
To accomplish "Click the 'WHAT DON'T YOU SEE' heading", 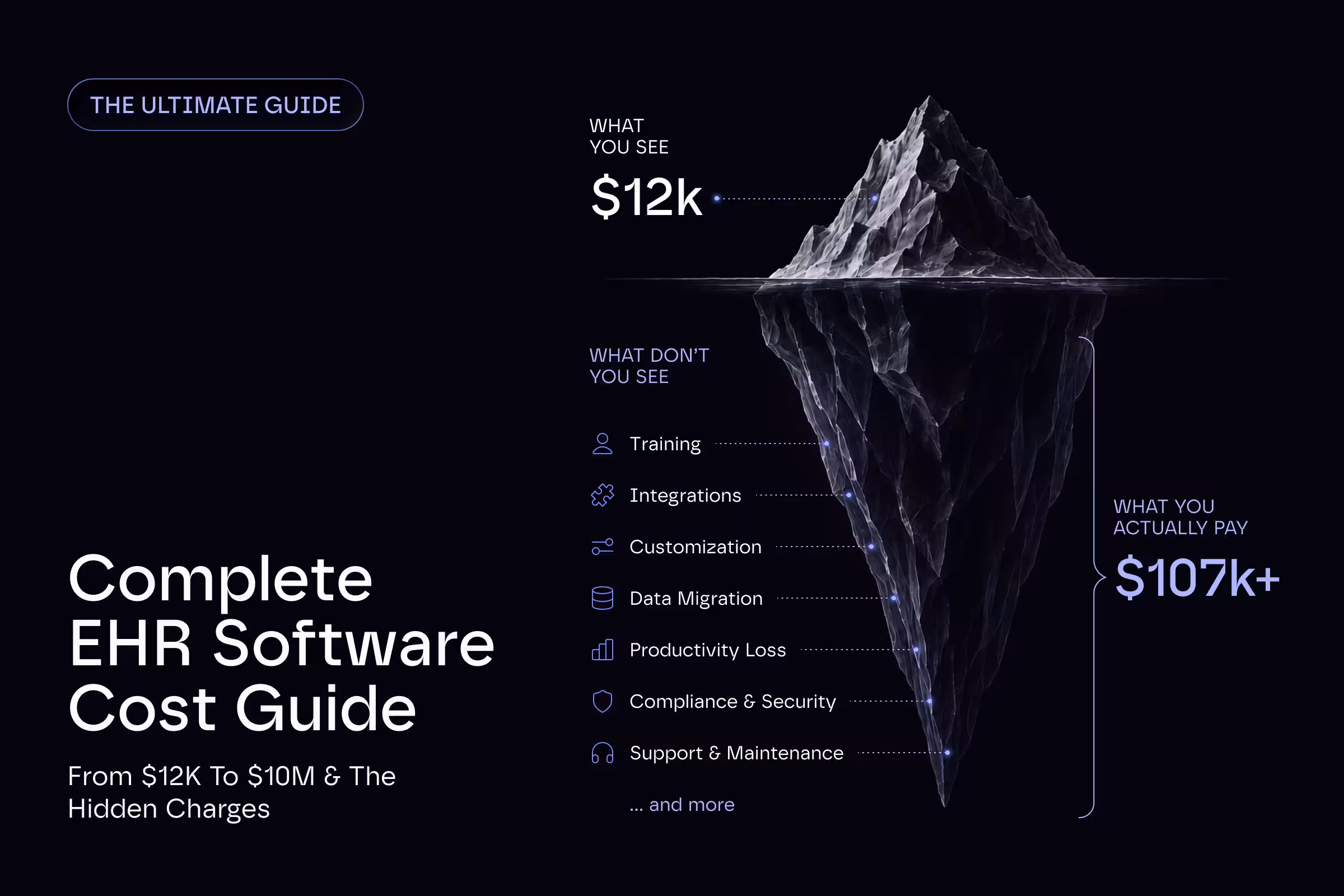I will (649, 366).
